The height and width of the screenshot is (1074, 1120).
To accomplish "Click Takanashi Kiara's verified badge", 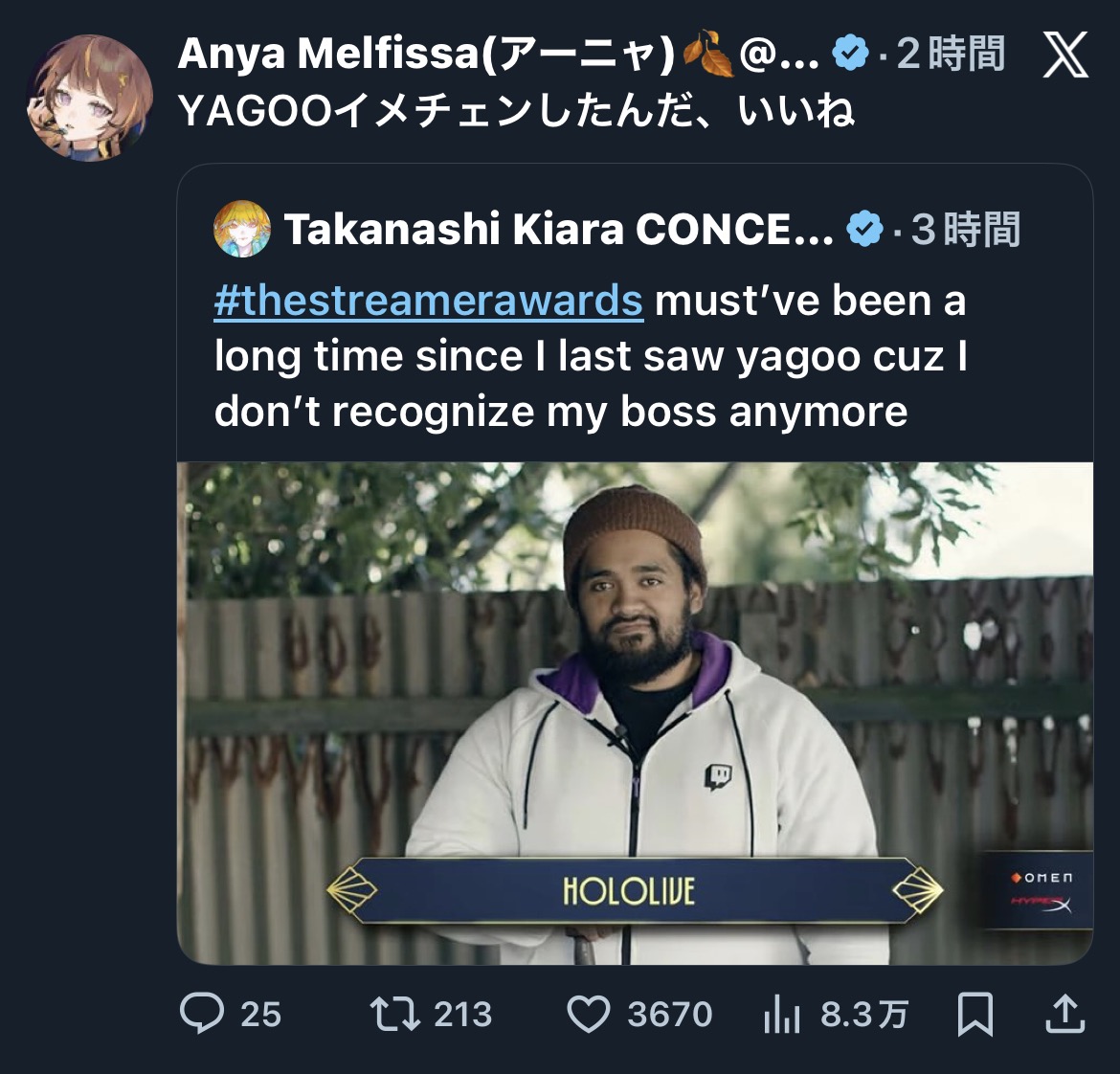I will [865, 230].
